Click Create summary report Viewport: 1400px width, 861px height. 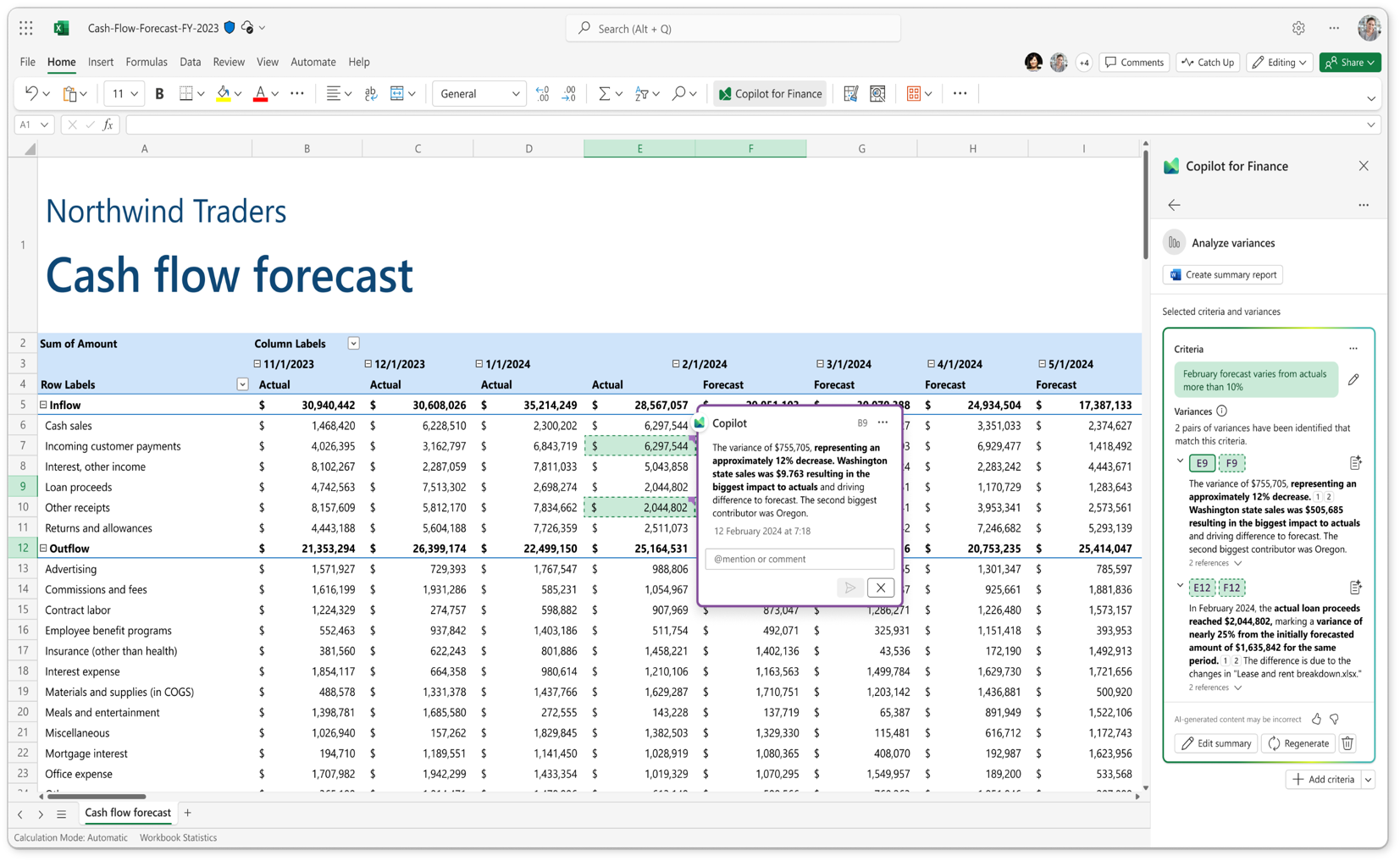(1223, 274)
